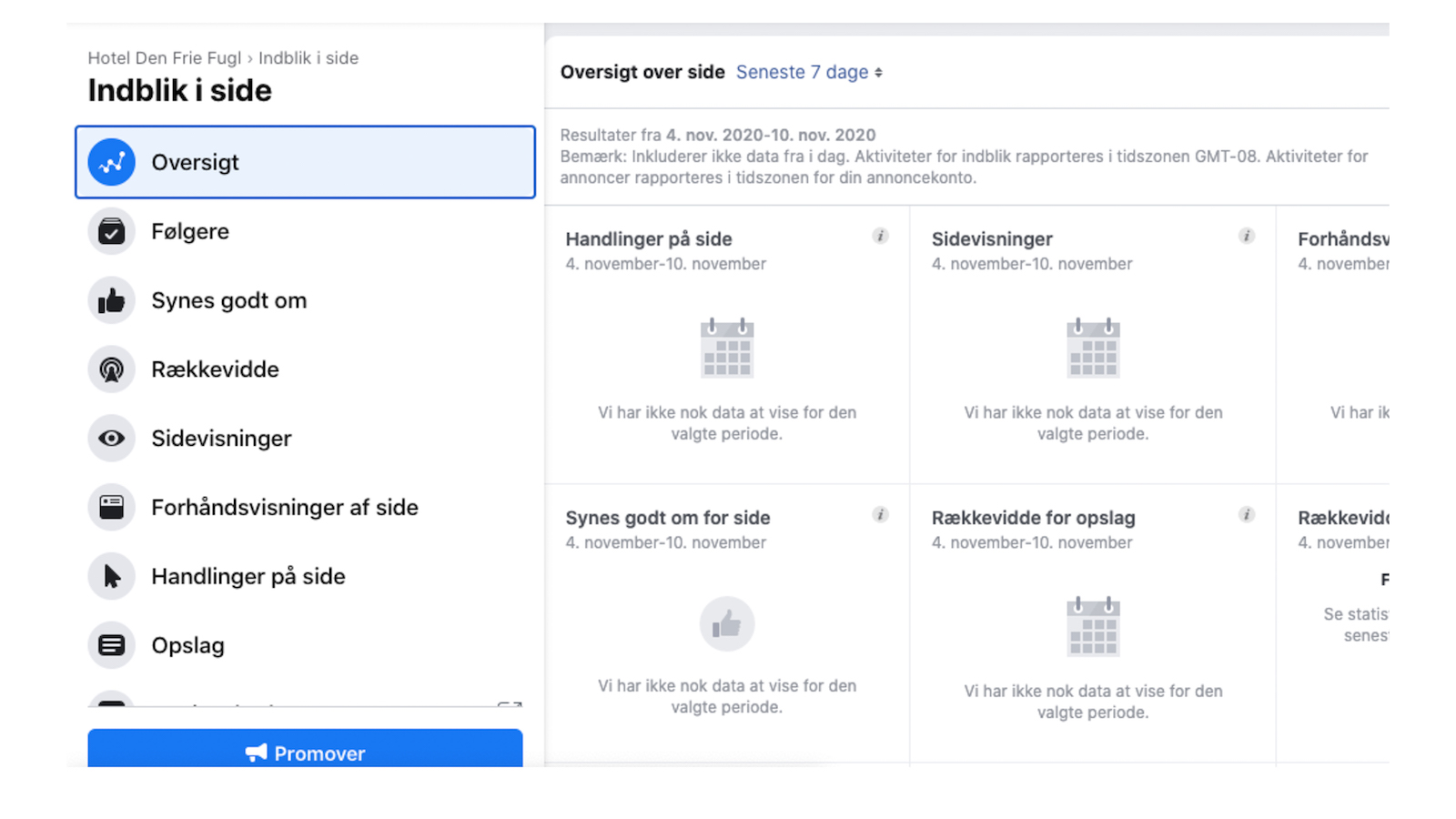
Task: Open Rækkevidde via its broadcast icon
Action: click(110, 369)
